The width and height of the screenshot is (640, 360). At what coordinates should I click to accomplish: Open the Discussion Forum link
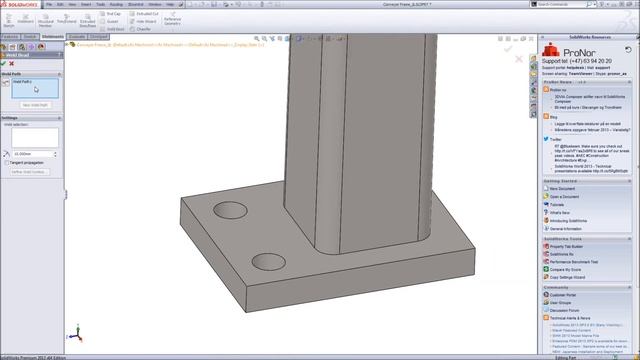tap(564, 310)
